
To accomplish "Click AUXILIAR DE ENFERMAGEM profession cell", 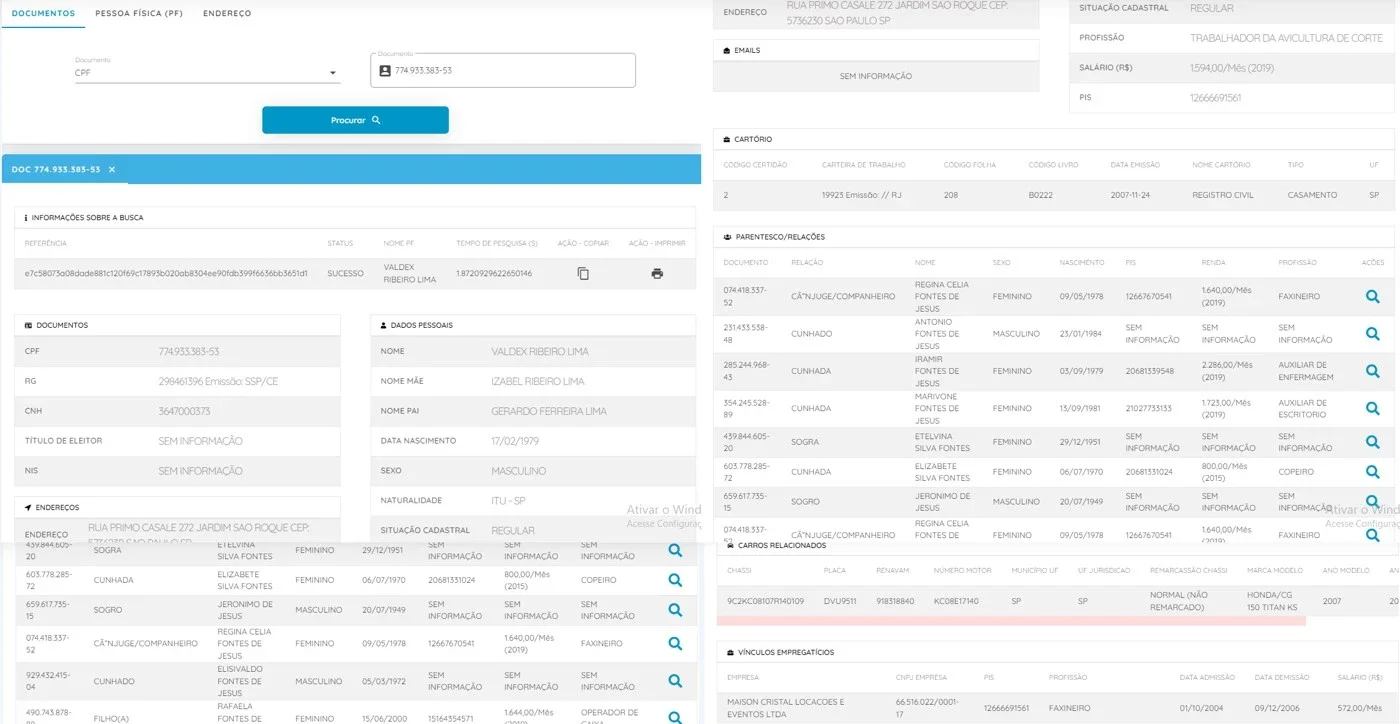I will [1306, 371].
